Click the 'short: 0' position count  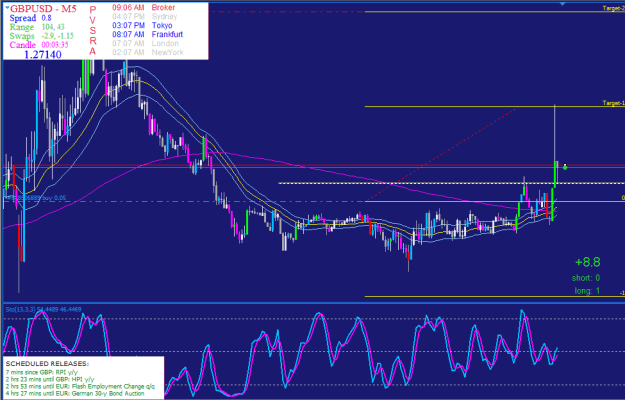click(586, 278)
